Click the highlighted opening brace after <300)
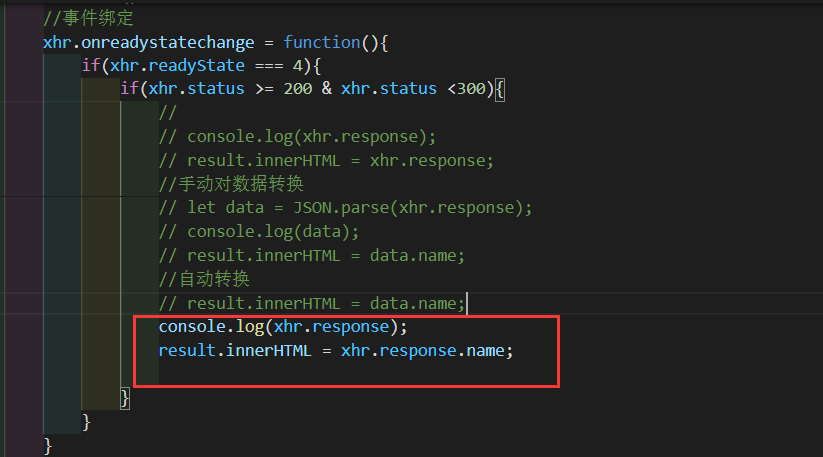This screenshot has width=823, height=457. click(500, 90)
